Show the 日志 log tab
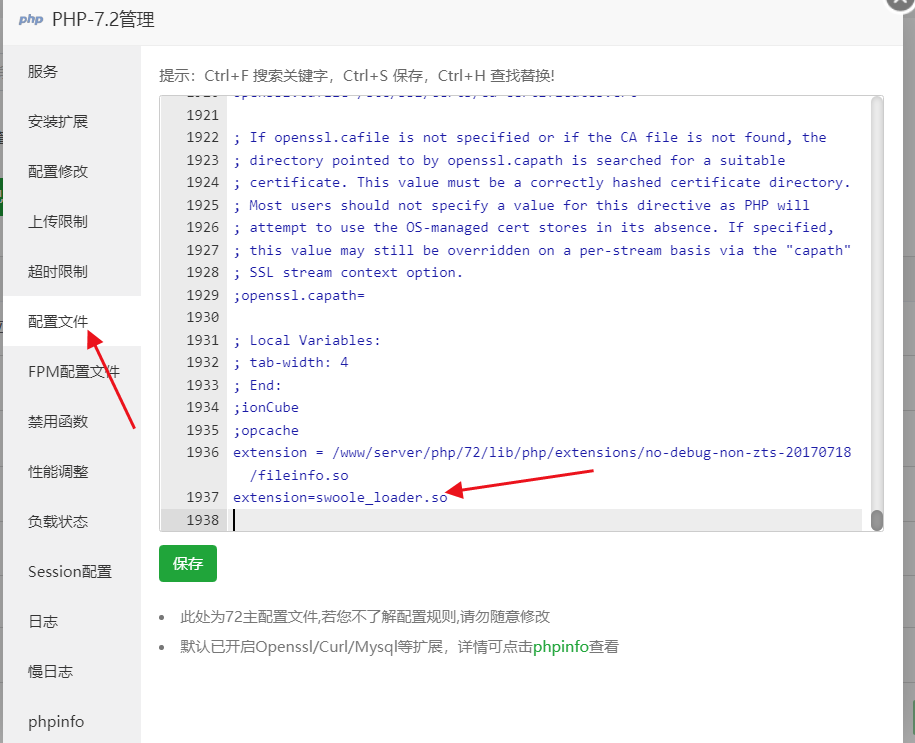Viewport: 915px width, 743px height. coord(43,622)
